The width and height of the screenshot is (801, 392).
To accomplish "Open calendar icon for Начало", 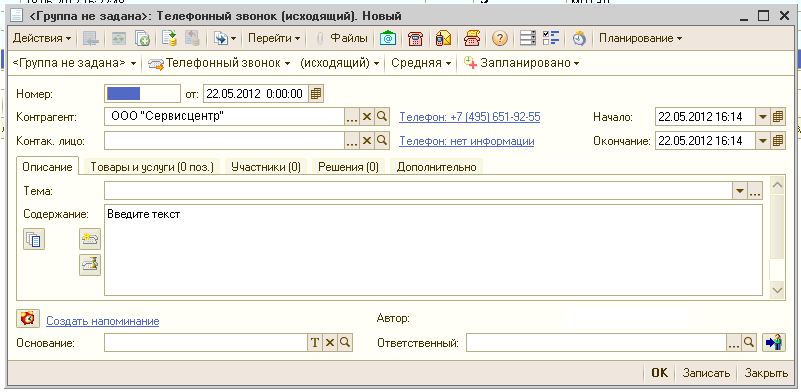I will pos(778,117).
